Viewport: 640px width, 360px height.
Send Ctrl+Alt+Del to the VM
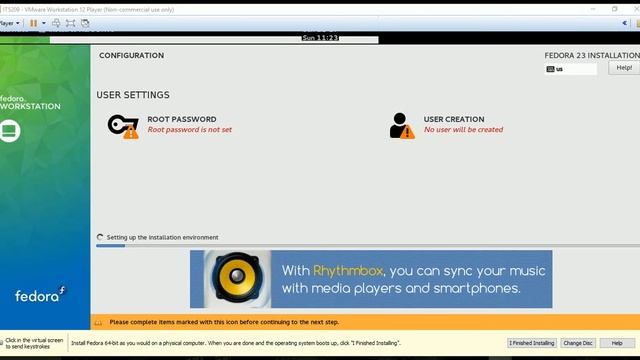click(56, 23)
